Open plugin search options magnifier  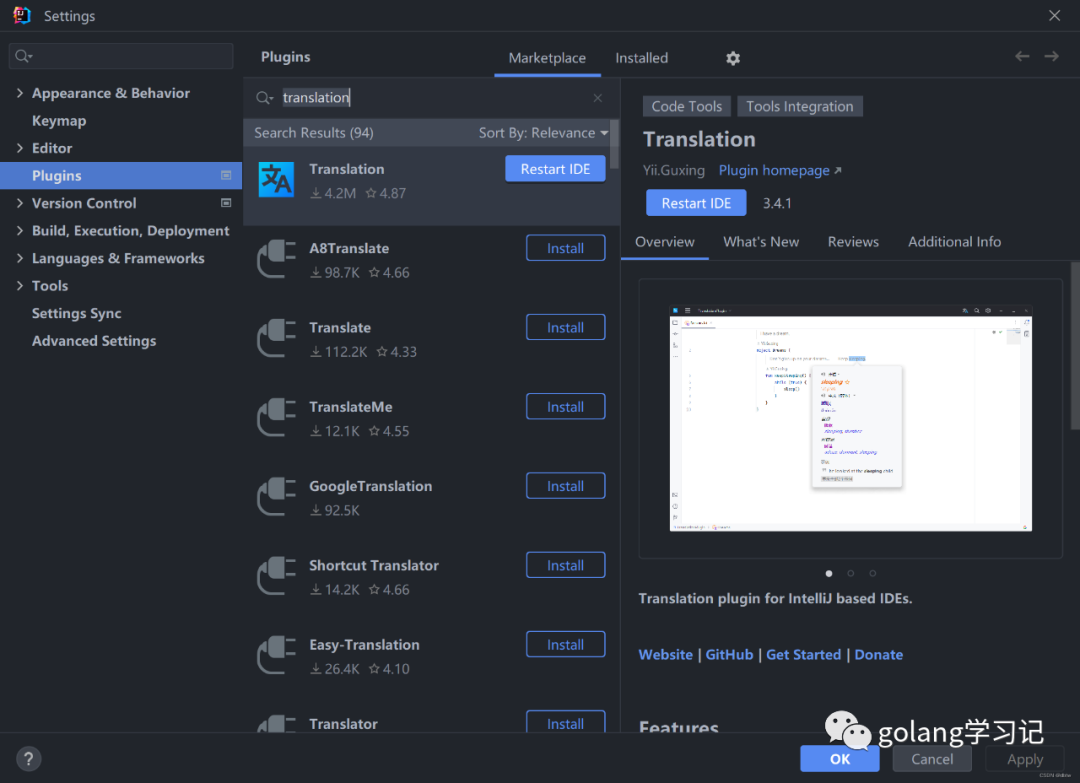264,98
